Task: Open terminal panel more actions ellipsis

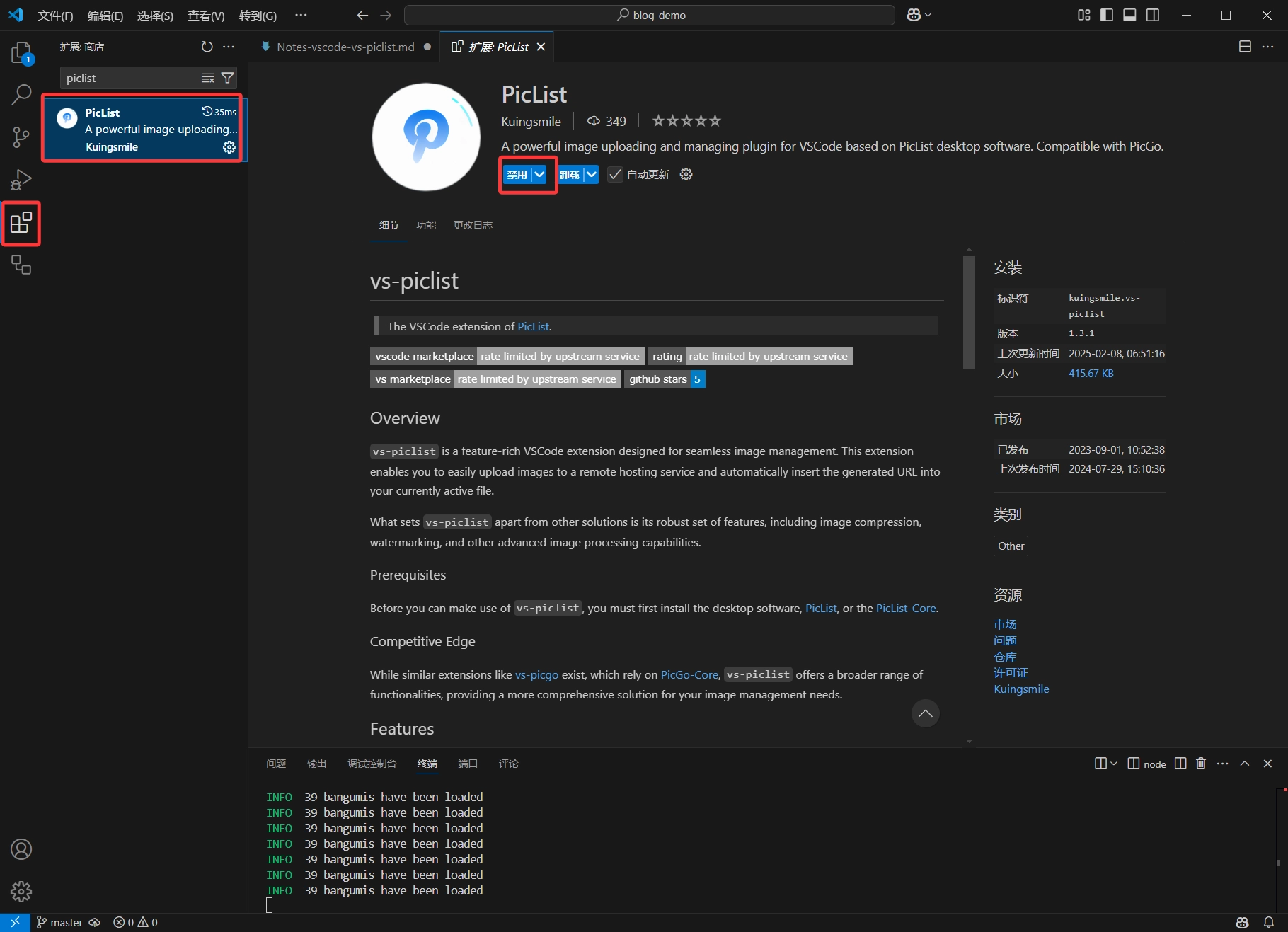Action: coord(1223,764)
